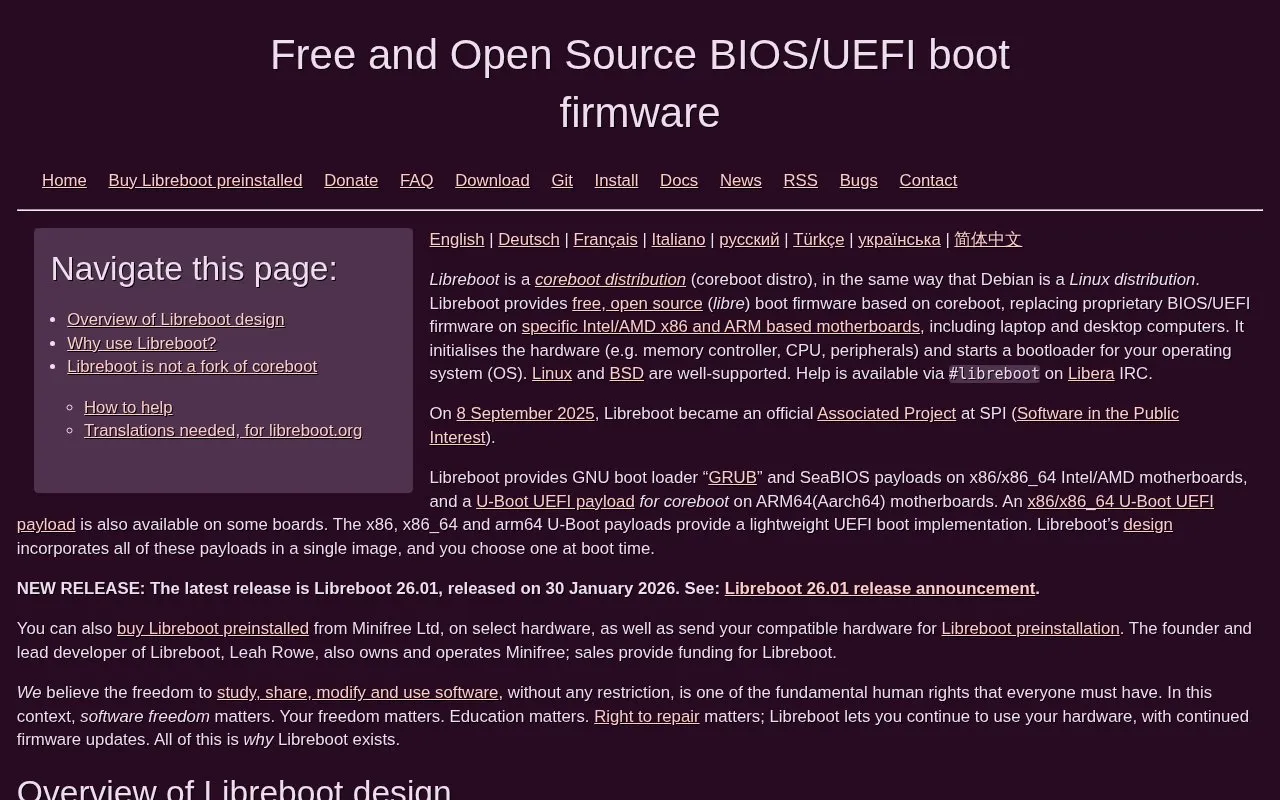Switch to Türkçe translation
Image resolution: width=1280 pixels, height=800 pixels.
(x=819, y=239)
